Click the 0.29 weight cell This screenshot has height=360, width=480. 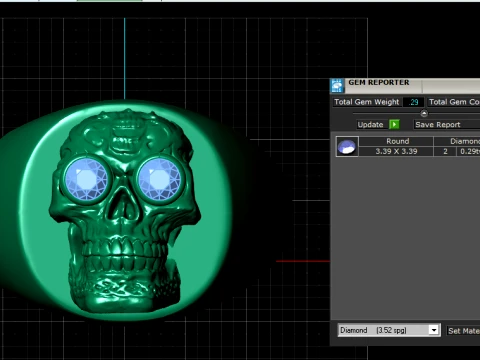(x=469, y=151)
